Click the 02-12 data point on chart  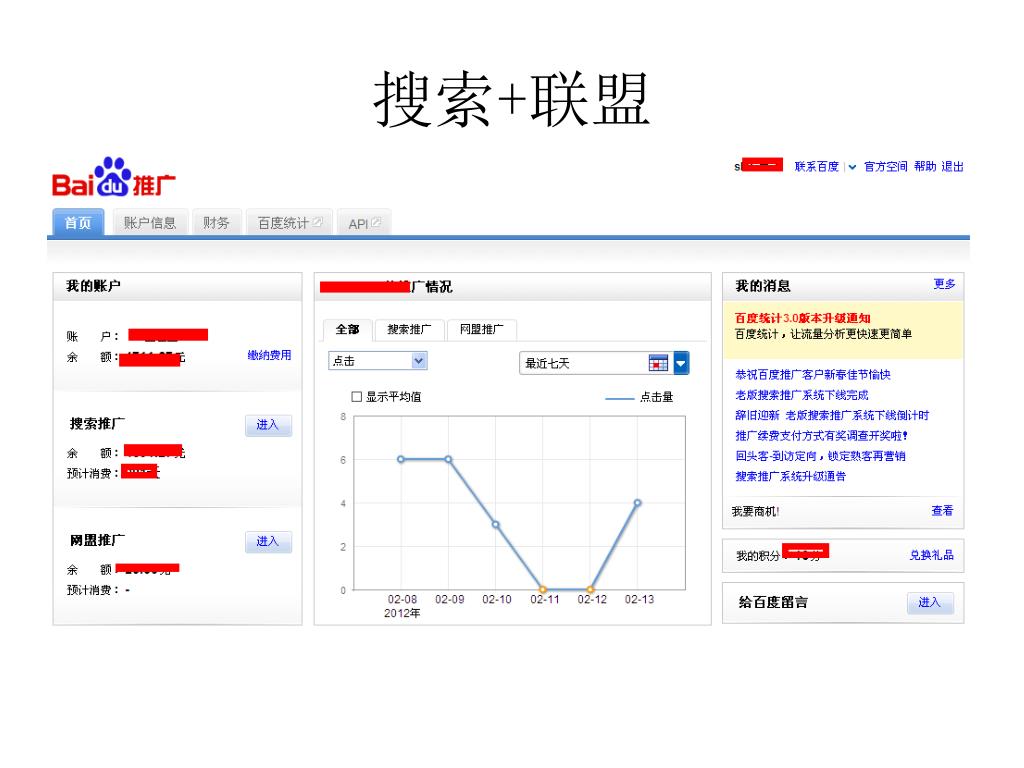[590, 589]
